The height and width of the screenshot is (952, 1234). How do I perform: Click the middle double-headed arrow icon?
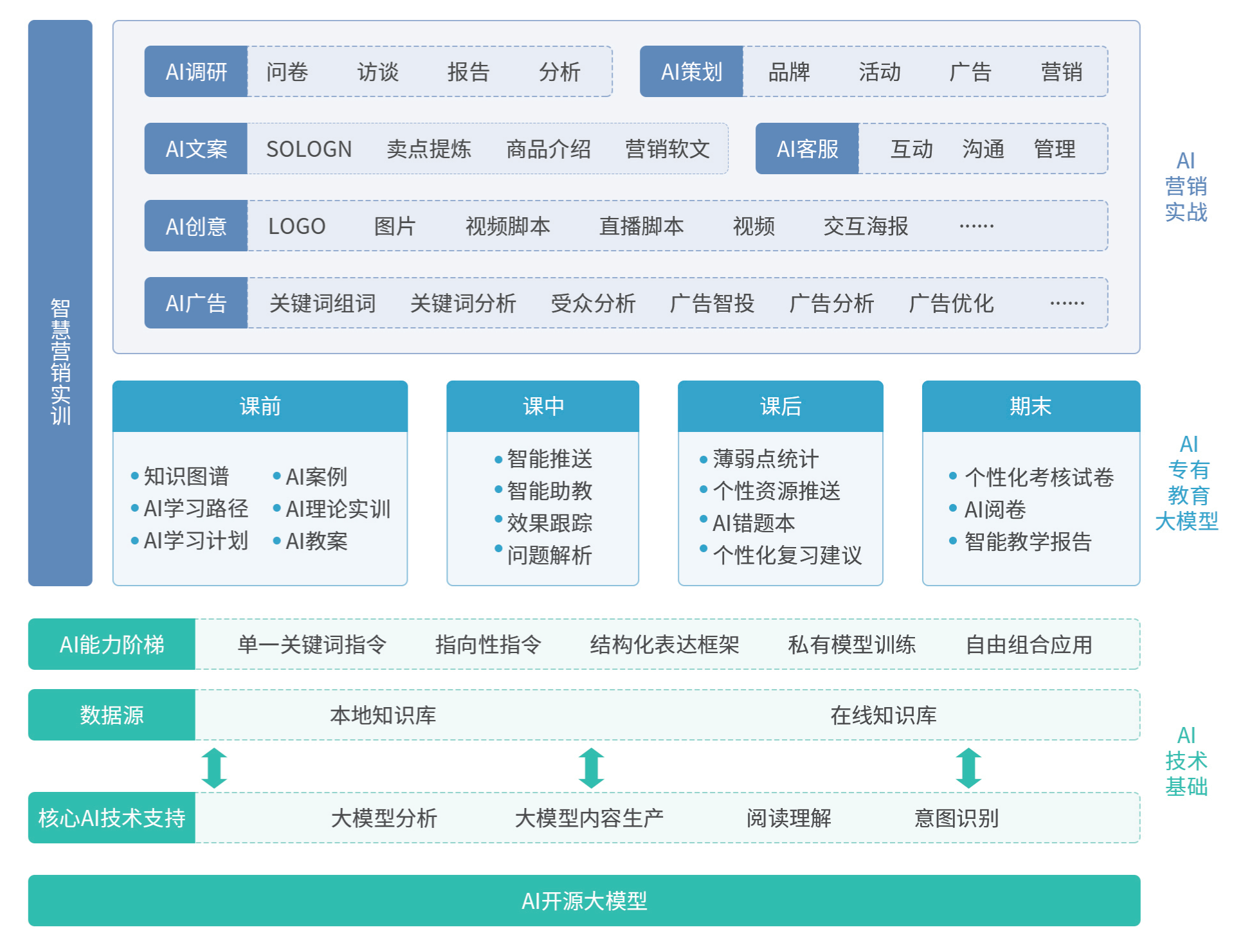coord(591,768)
